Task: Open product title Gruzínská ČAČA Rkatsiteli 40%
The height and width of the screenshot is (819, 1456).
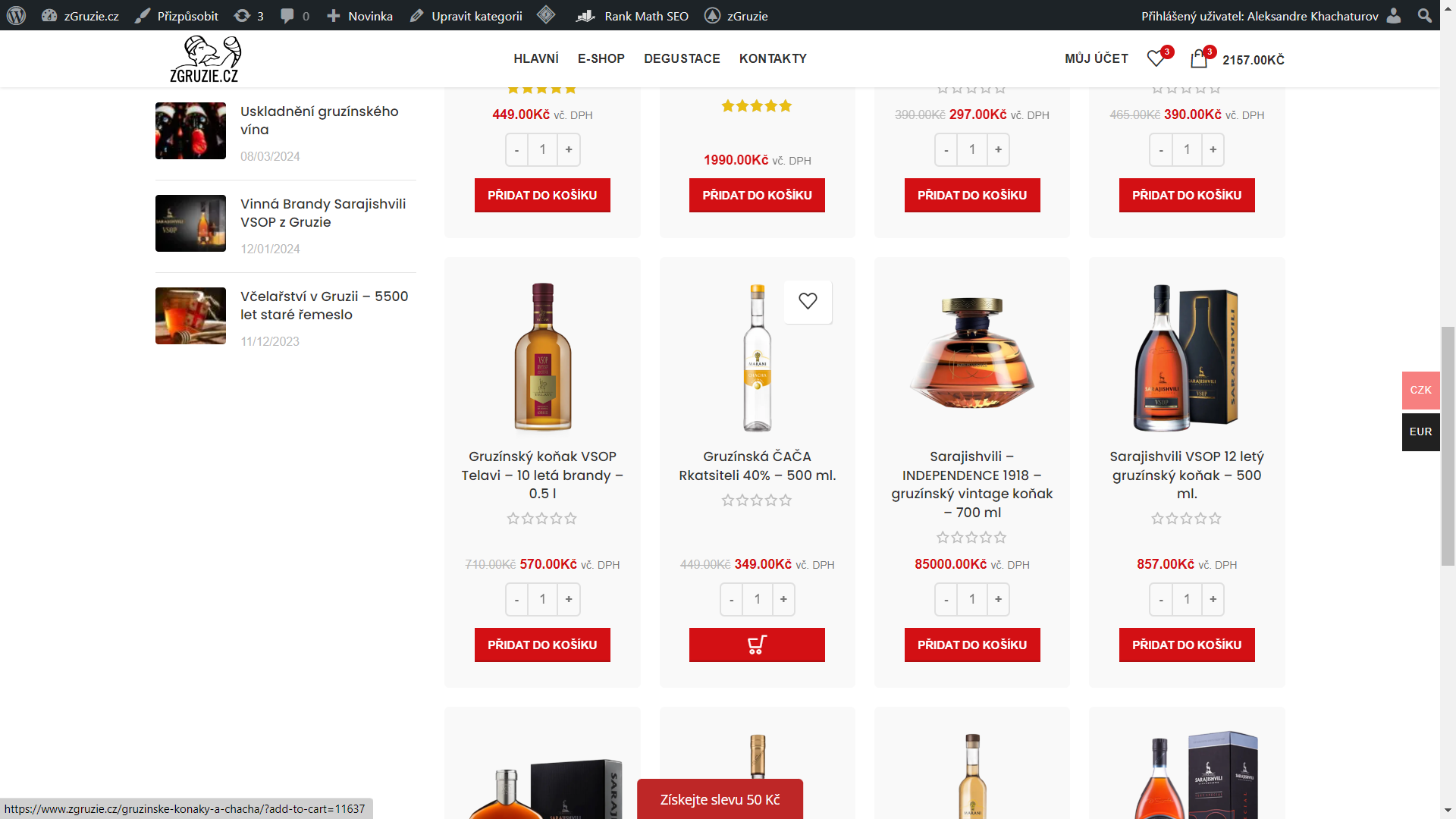Action: coord(757,466)
